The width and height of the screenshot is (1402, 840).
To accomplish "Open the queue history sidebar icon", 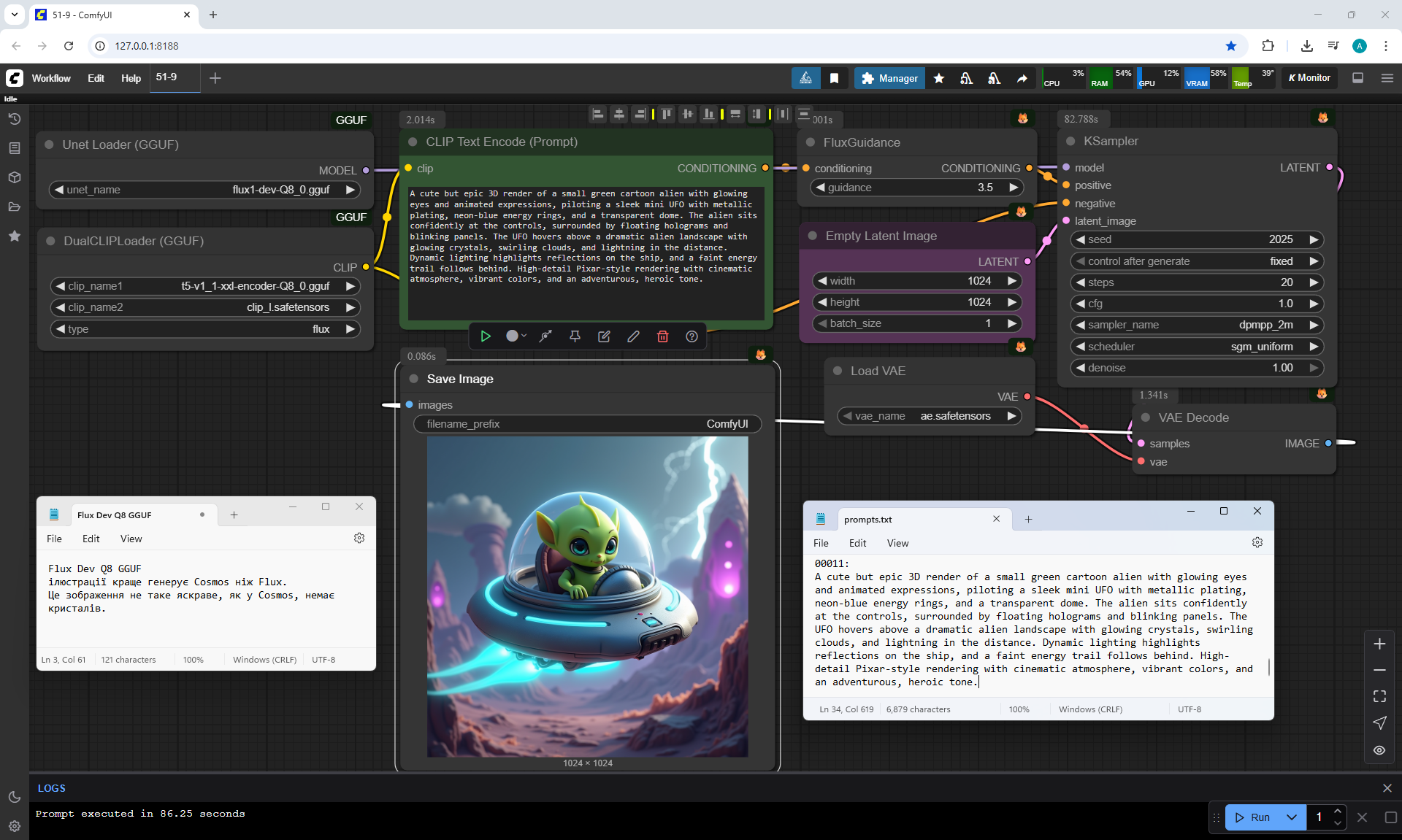I will 14,119.
